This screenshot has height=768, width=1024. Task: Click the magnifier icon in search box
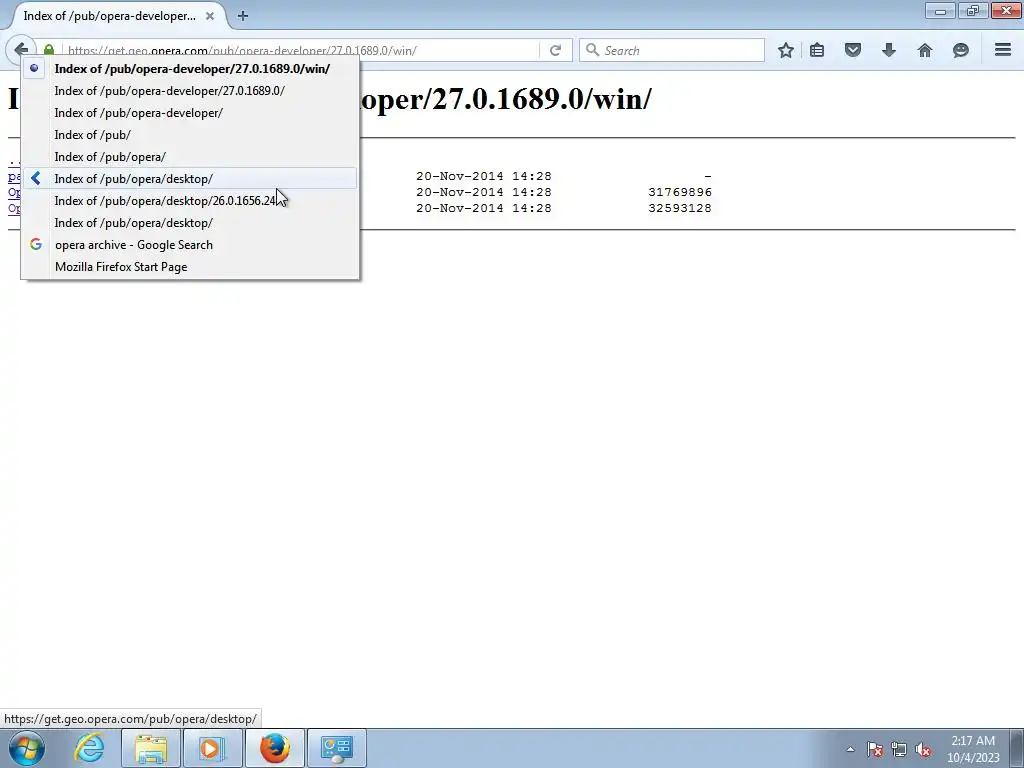click(x=592, y=50)
